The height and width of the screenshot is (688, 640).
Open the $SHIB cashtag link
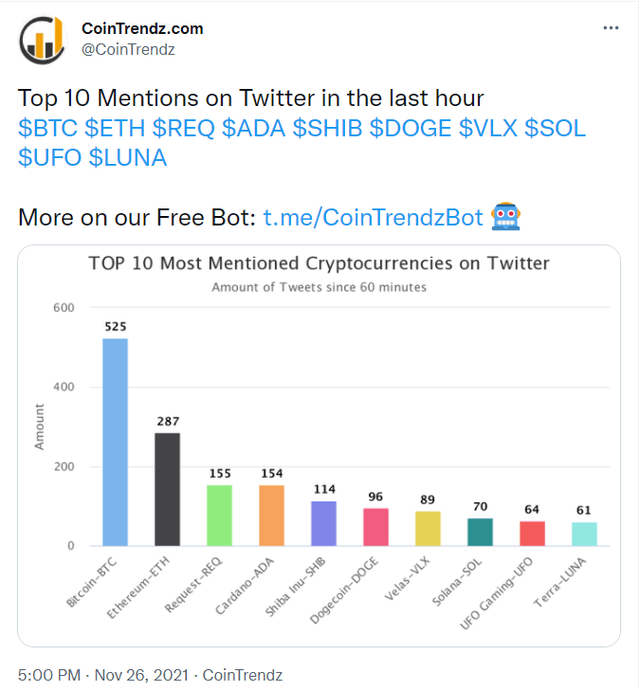pos(330,128)
